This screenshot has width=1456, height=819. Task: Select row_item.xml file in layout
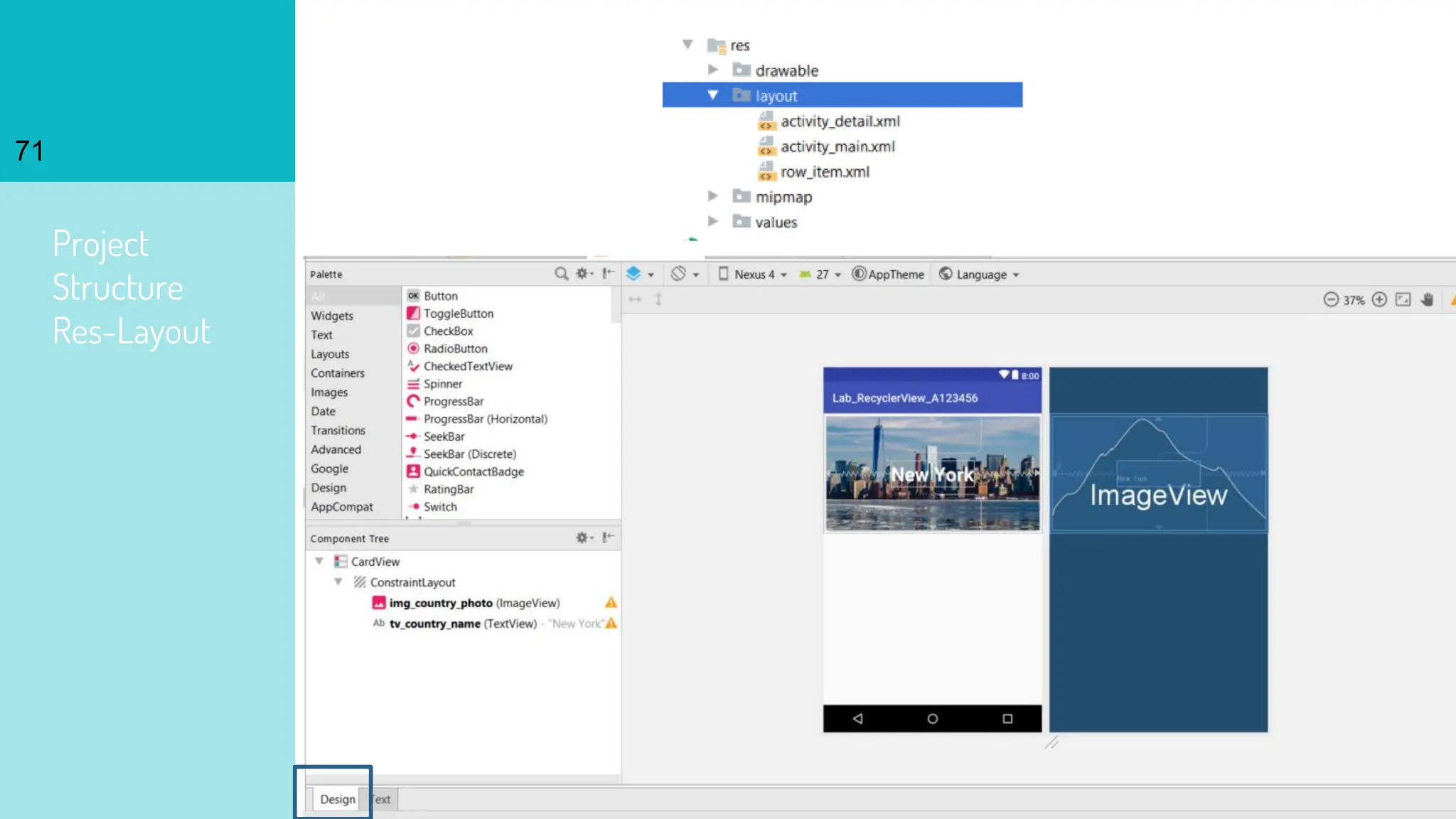[825, 172]
